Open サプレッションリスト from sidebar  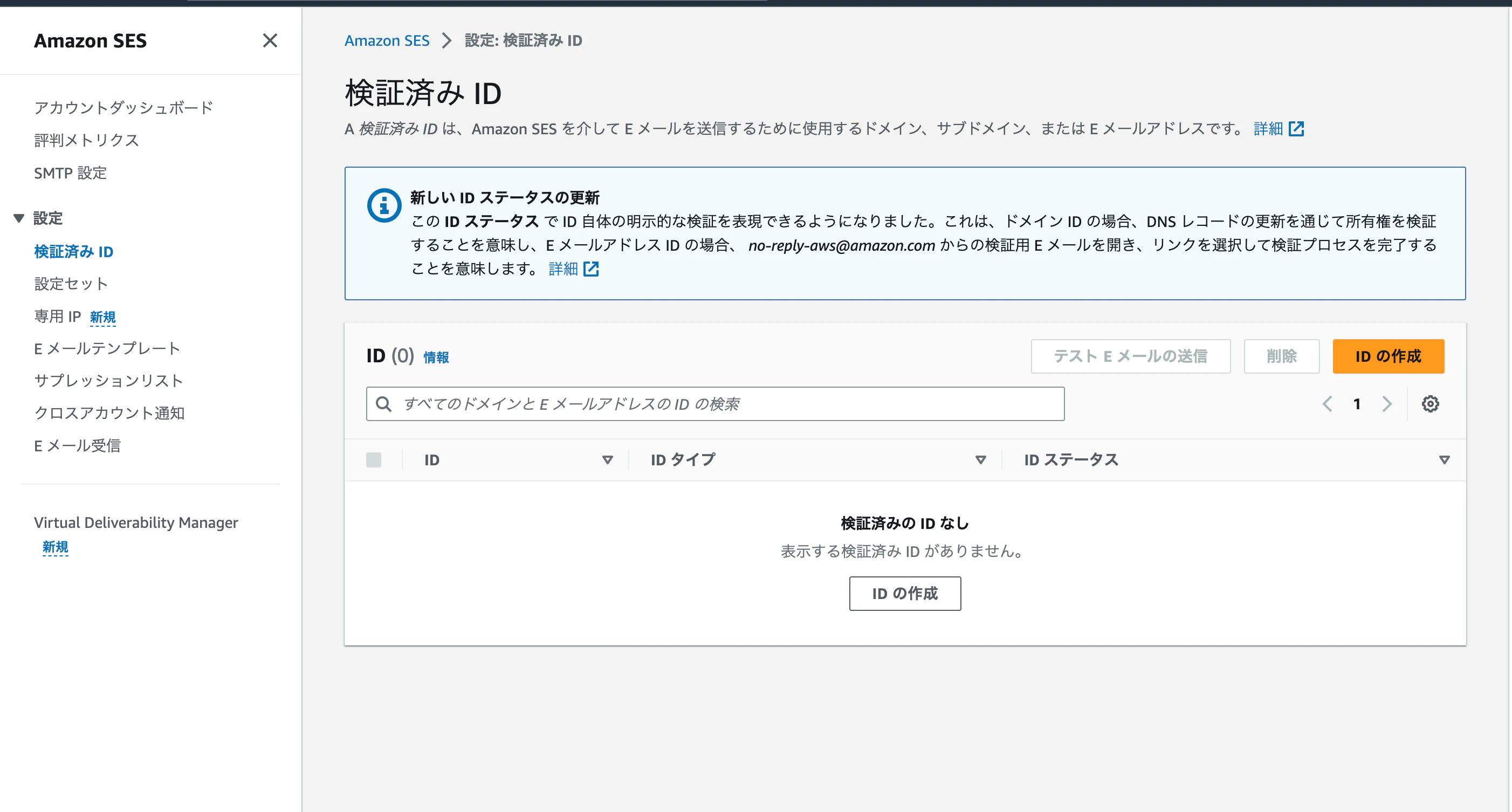coord(108,380)
